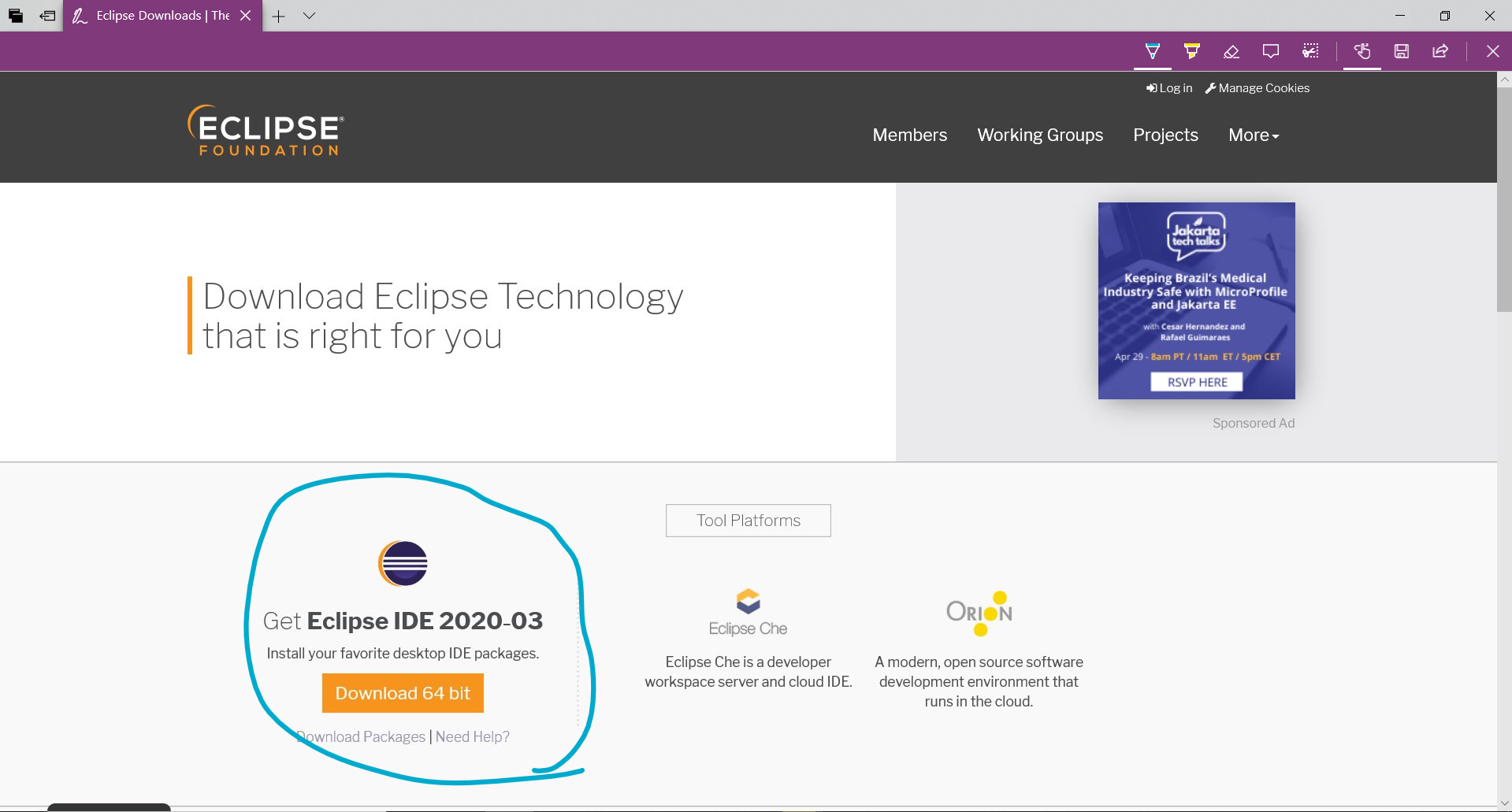The height and width of the screenshot is (812, 1512).
Task: Close the Eclipse Downloads tab
Action: [246, 16]
